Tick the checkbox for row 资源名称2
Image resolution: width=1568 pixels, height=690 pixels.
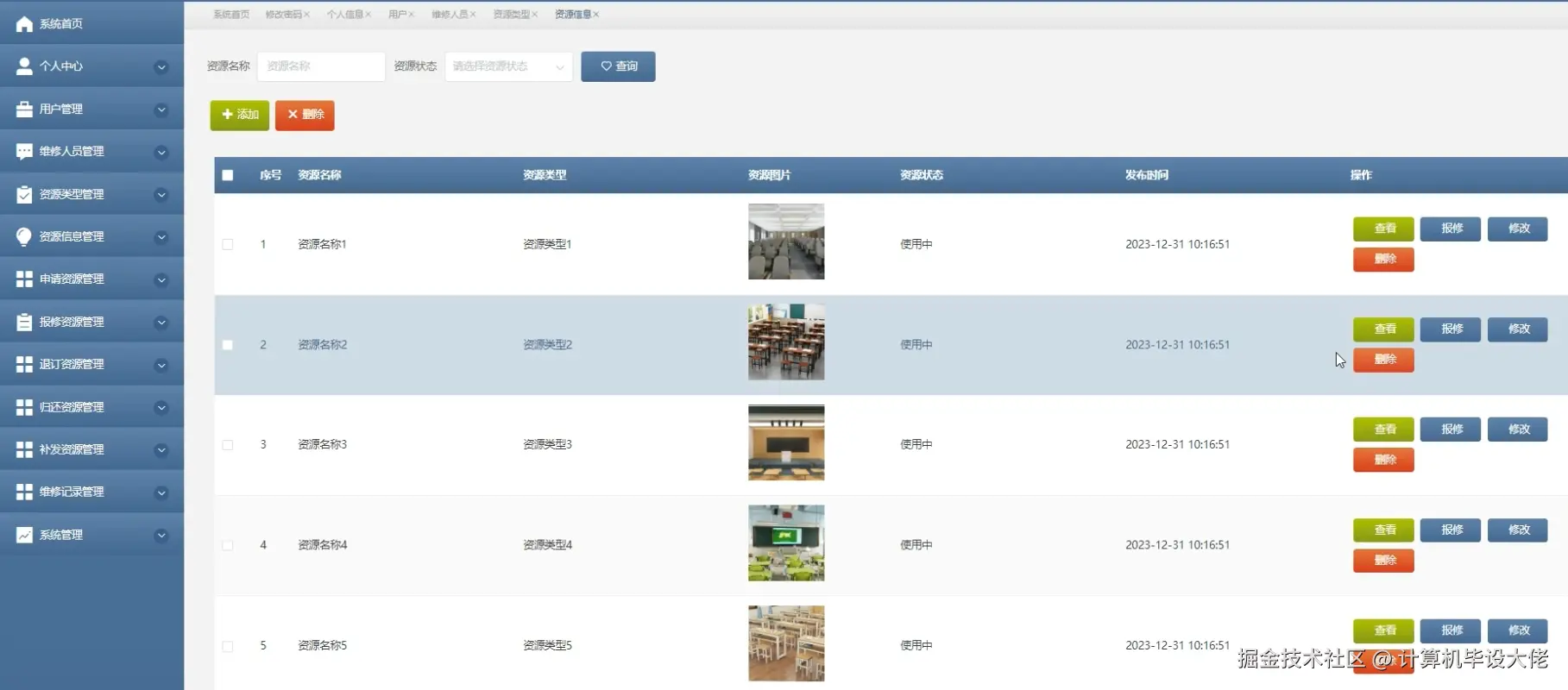coord(228,345)
